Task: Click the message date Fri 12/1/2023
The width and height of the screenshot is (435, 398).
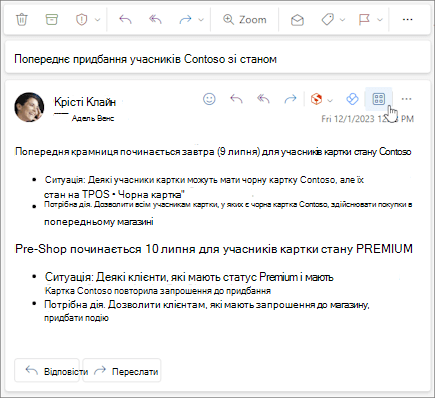Action: click(x=367, y=119)
